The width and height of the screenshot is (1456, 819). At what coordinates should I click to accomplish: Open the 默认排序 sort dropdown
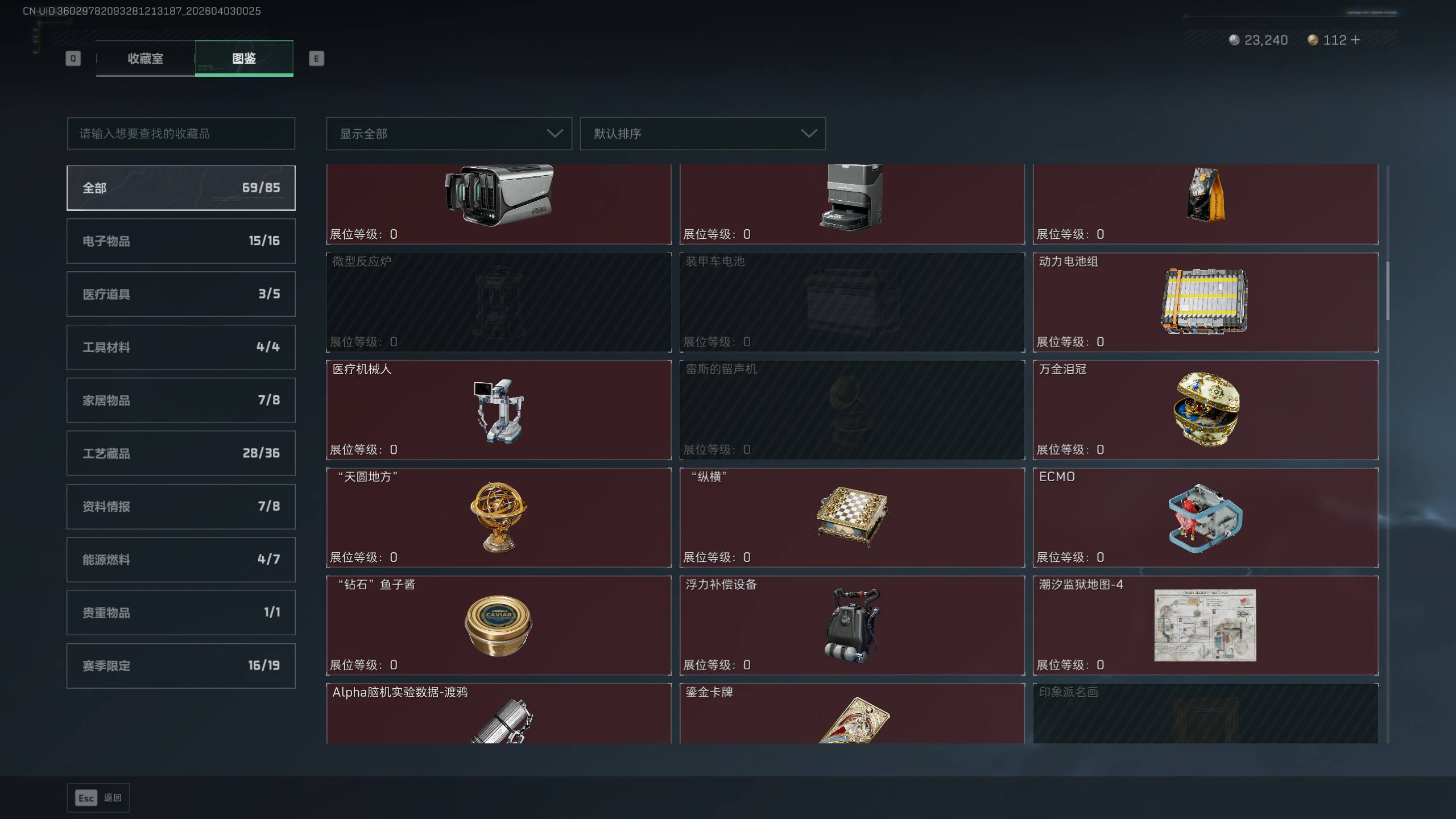[702, 134]
